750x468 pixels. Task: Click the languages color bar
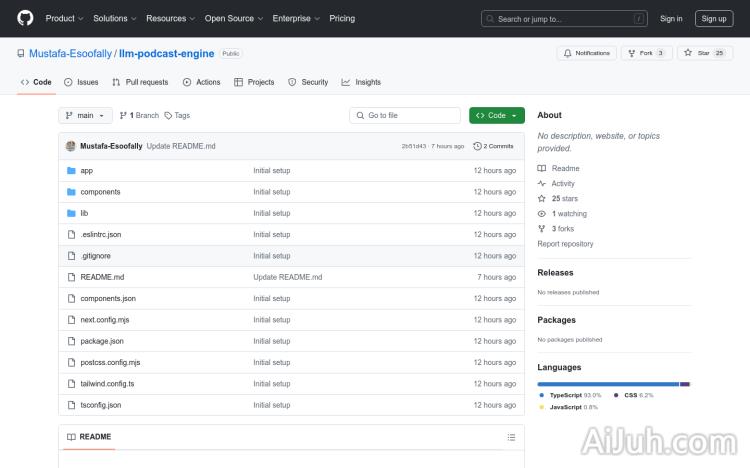[613, 384]
